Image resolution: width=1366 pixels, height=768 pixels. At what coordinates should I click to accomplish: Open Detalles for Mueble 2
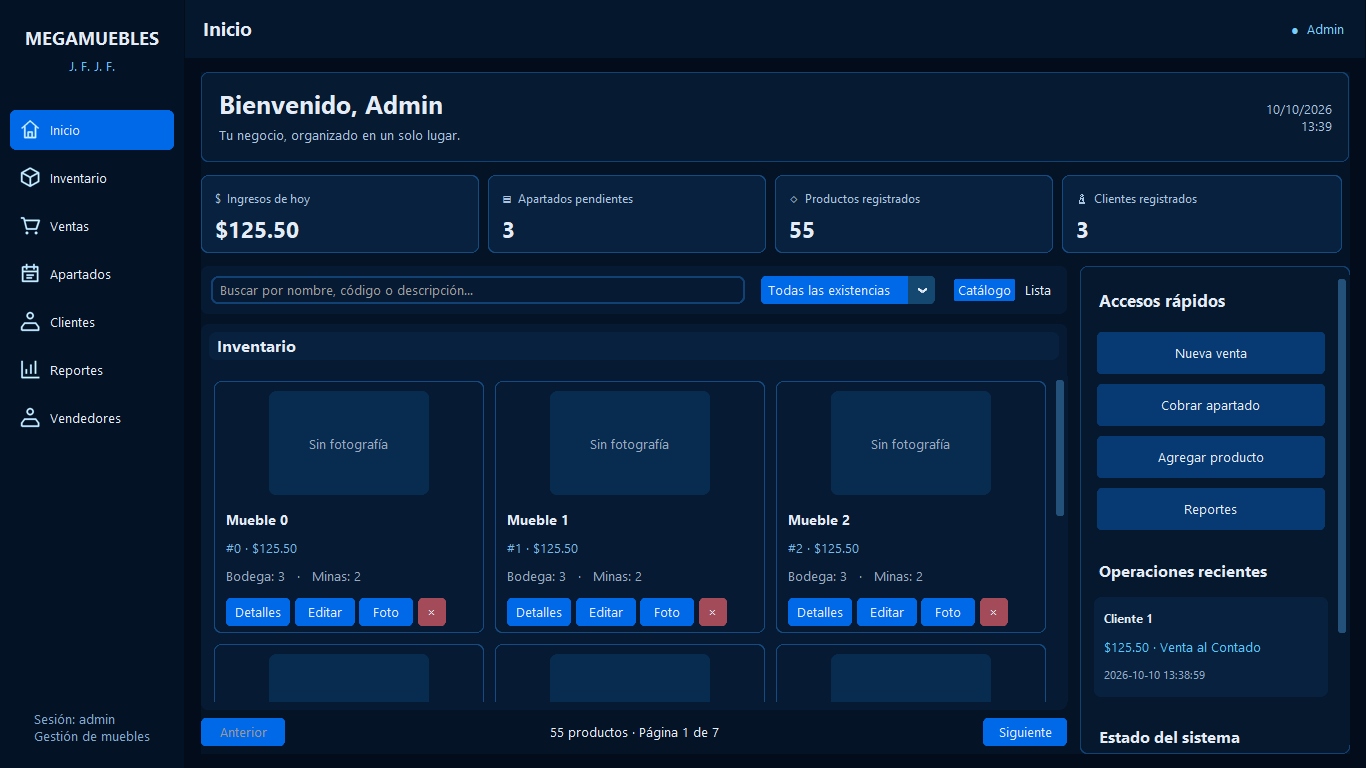pos(820,612)
